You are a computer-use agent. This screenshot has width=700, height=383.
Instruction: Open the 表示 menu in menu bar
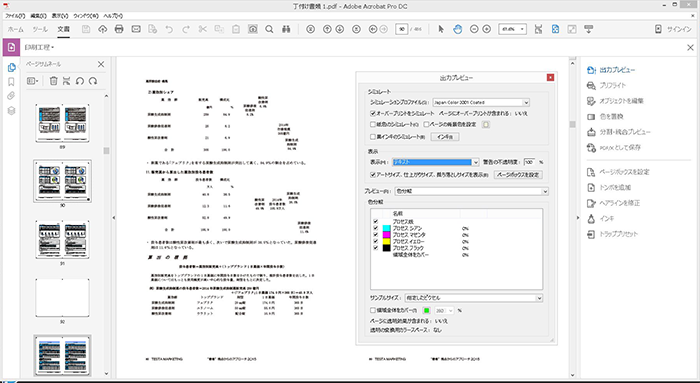point(60,16)
